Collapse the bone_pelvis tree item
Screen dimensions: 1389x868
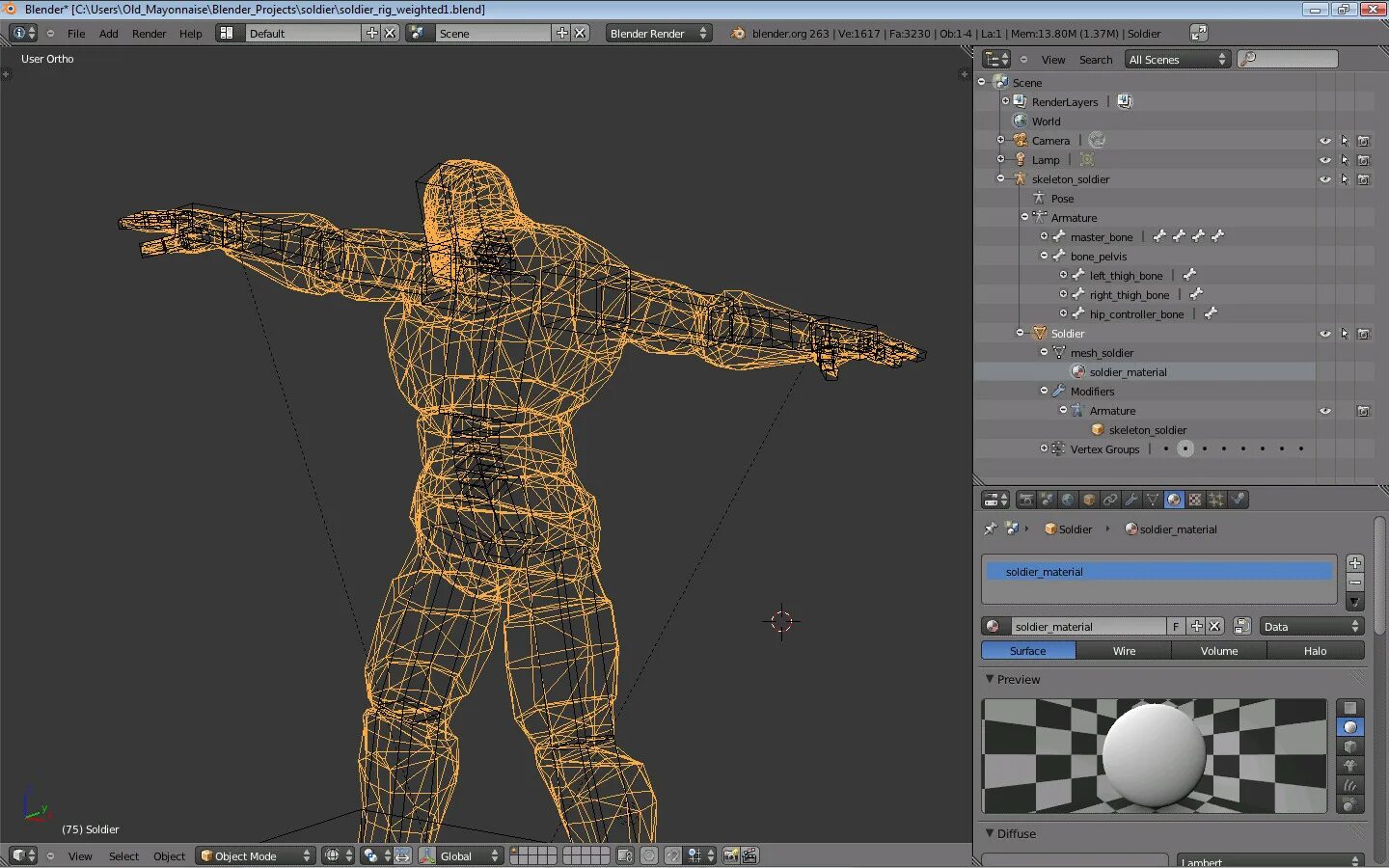1044,257
